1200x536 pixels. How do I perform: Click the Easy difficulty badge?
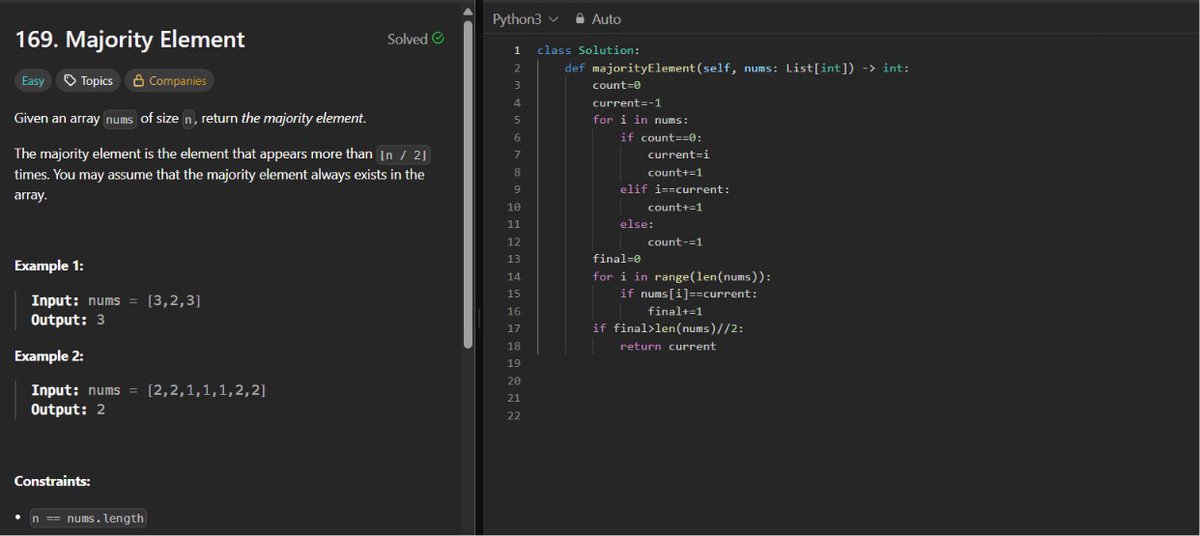pyautogui.click(x=33, y=81)
